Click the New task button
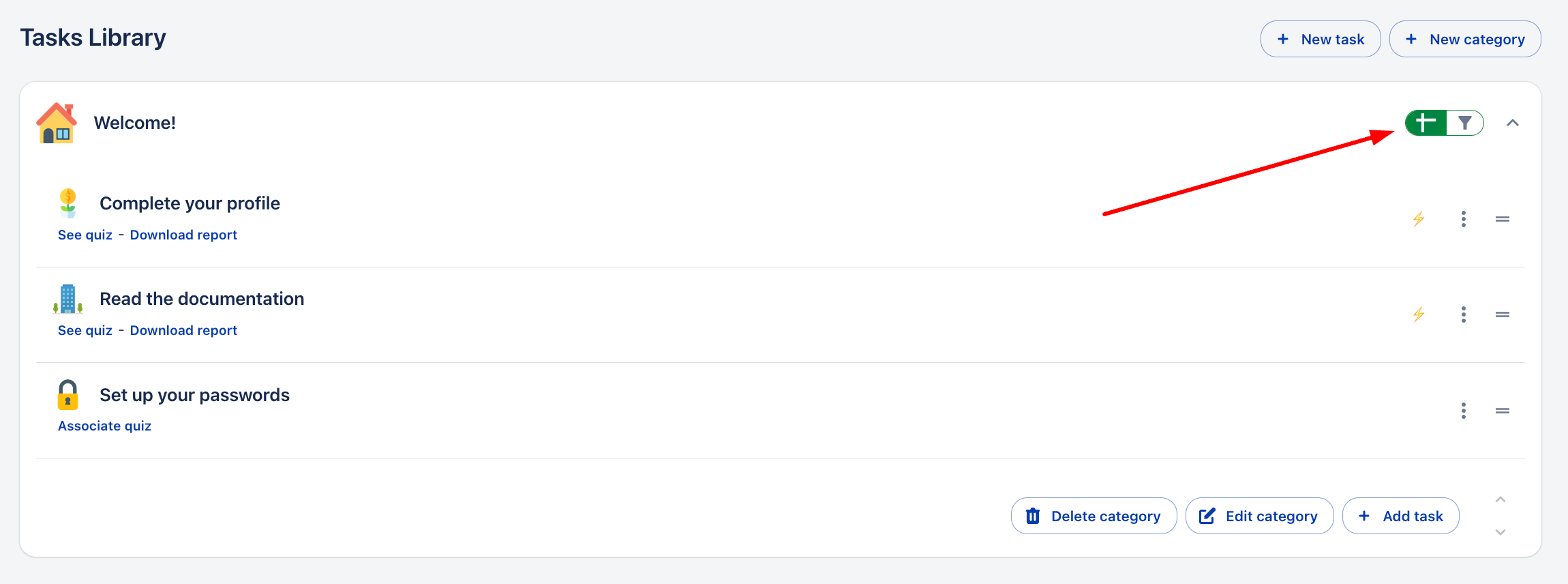 (1321, 39)
